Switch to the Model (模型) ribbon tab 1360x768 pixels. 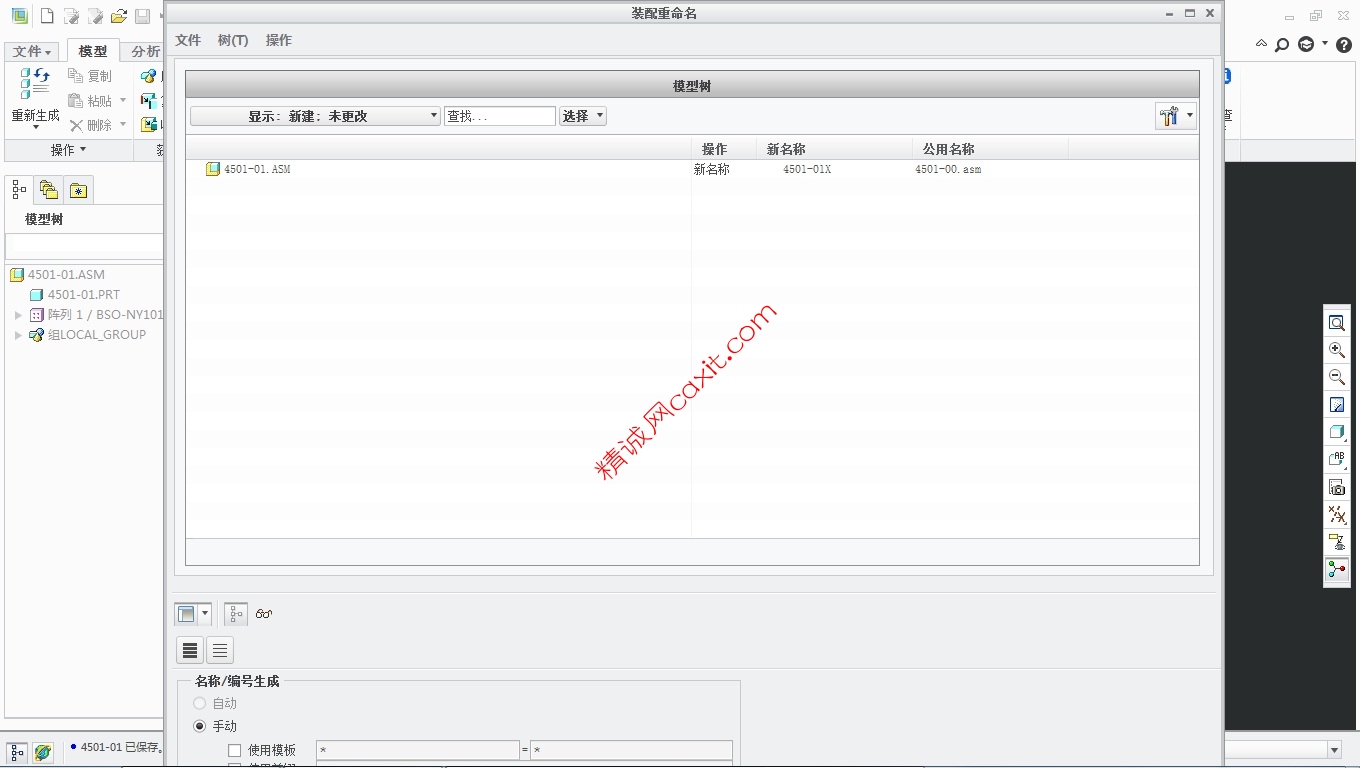[93, 51]
